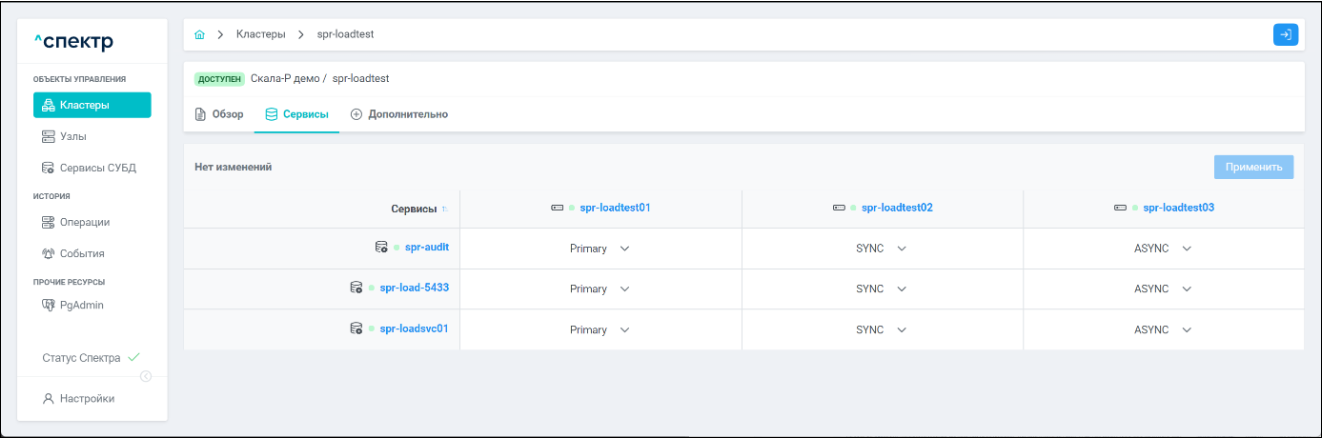This screenshot has height=439, width=1322.
Task: Open SYNC dropdown for spr-load-5433 row
Action: (881, 289)
